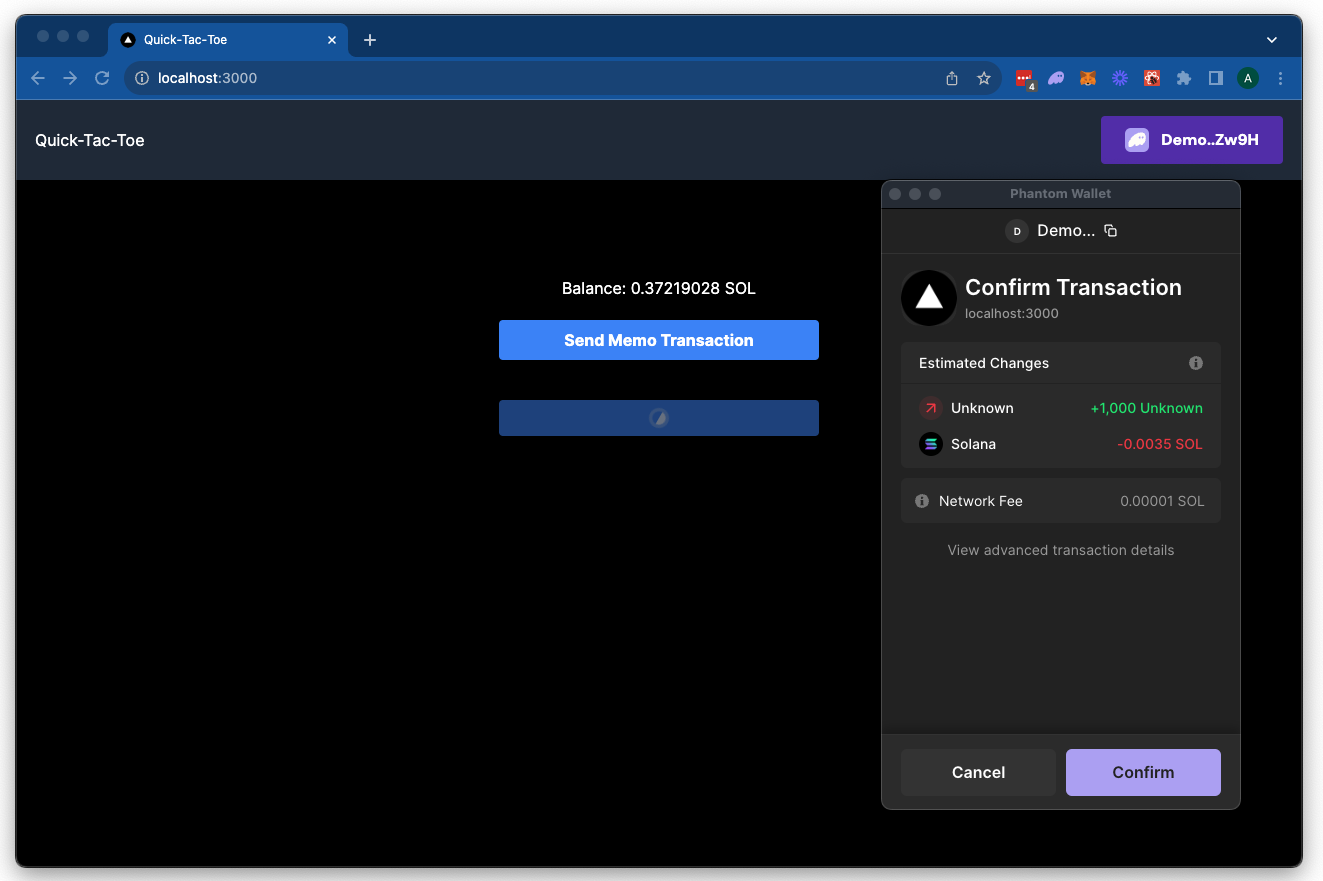
Task: Click the loading spinner button
Action: pos(659,418)
